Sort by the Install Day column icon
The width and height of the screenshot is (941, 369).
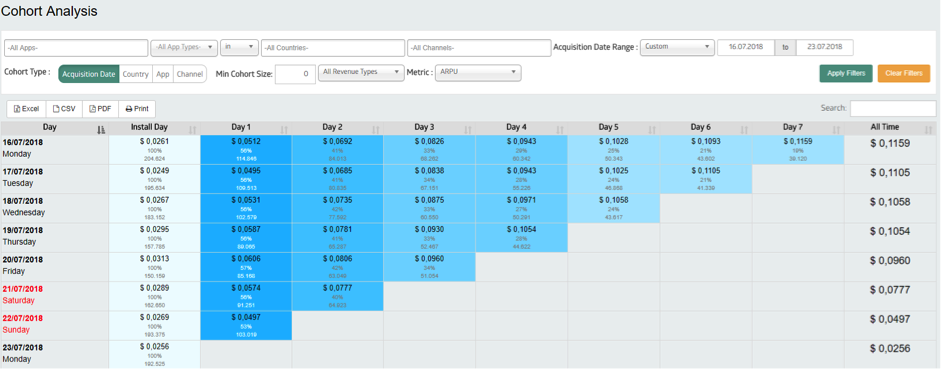(193, 129)
